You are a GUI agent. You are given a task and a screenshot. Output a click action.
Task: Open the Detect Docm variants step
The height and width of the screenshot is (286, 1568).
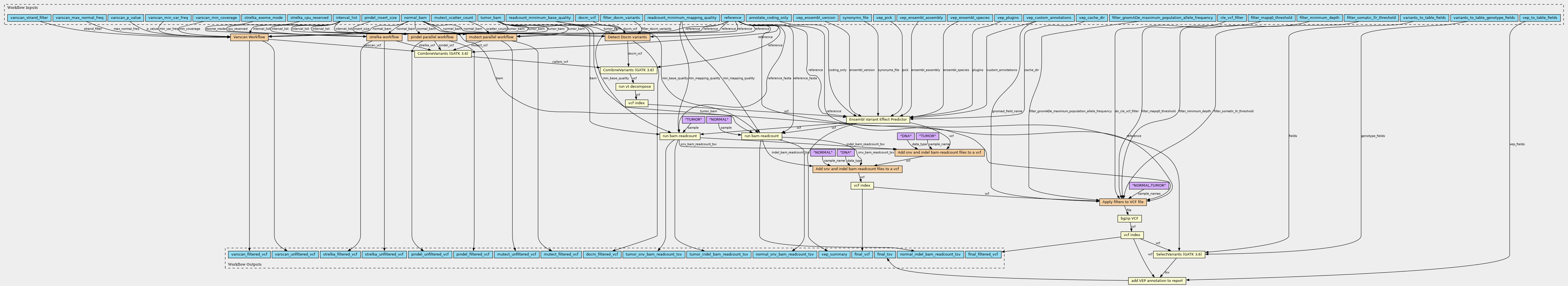pos(627,37)
